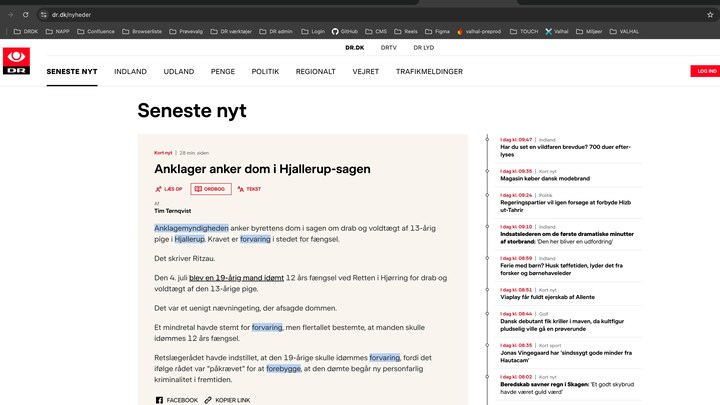Share the article on Facebook
This screenshot has width=720, height=405.
pyautogui.click(x=176, y=400)
